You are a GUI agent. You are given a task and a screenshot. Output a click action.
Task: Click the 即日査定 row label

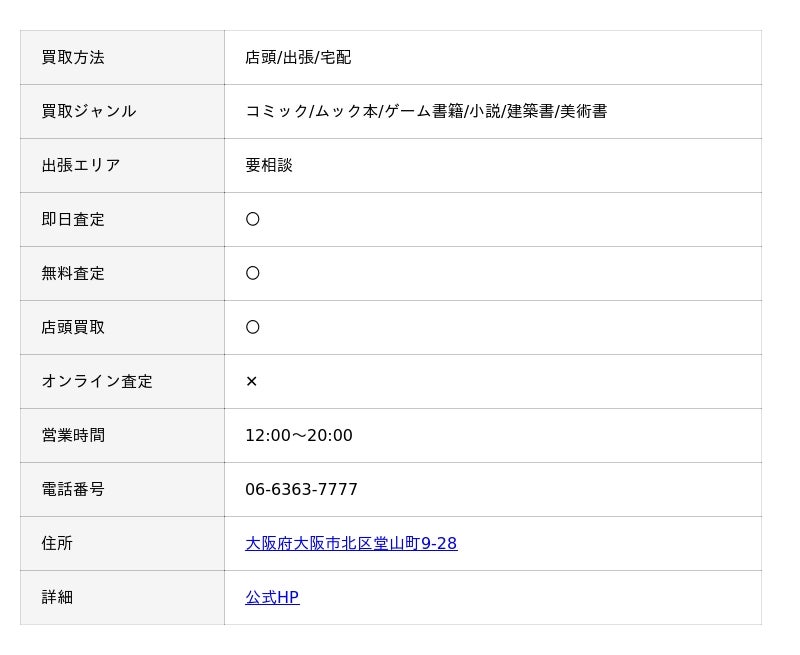click(73, 219)
